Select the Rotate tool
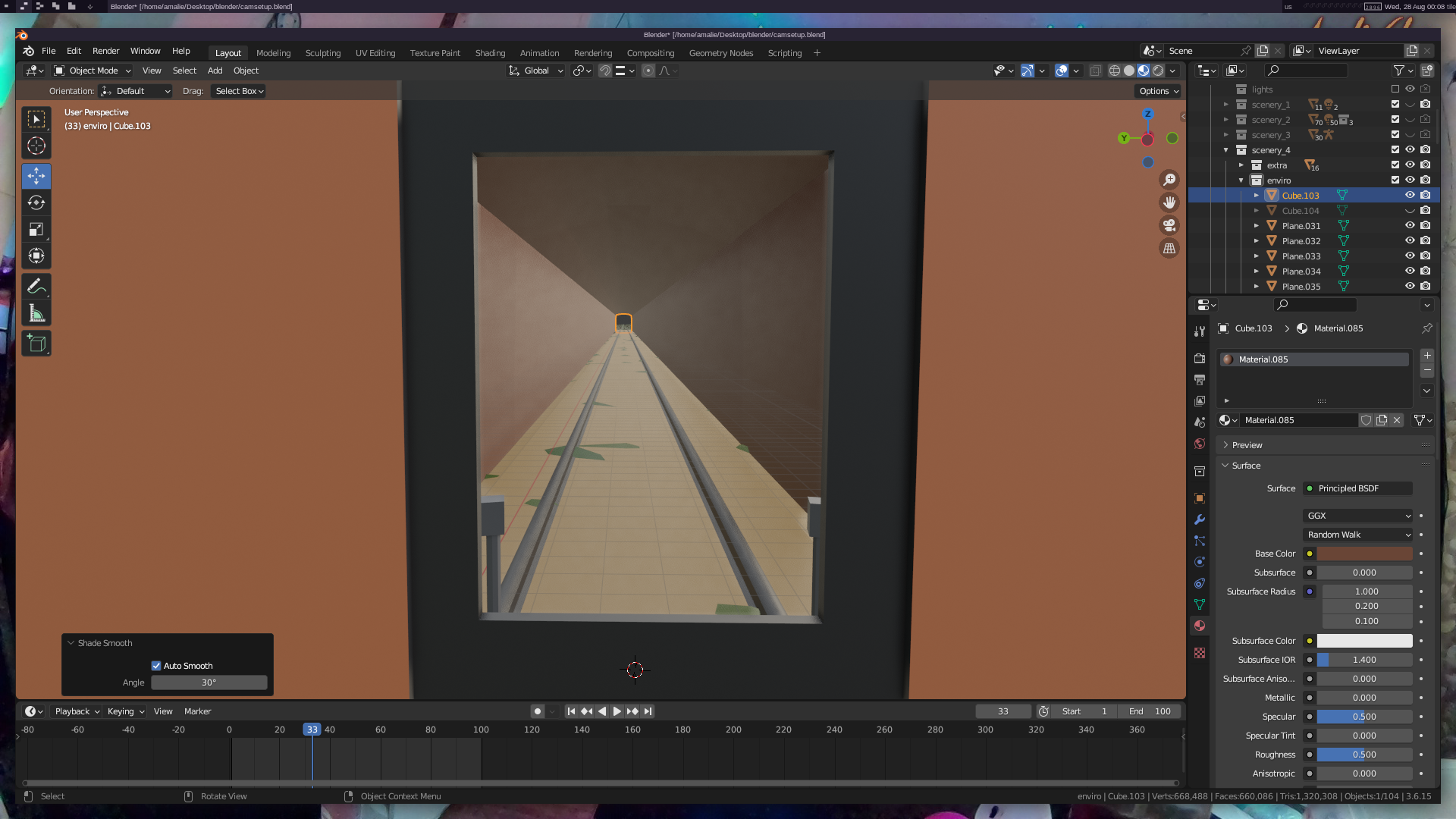The height and width of the screenshot is (819, 1456). pos(36,202)
